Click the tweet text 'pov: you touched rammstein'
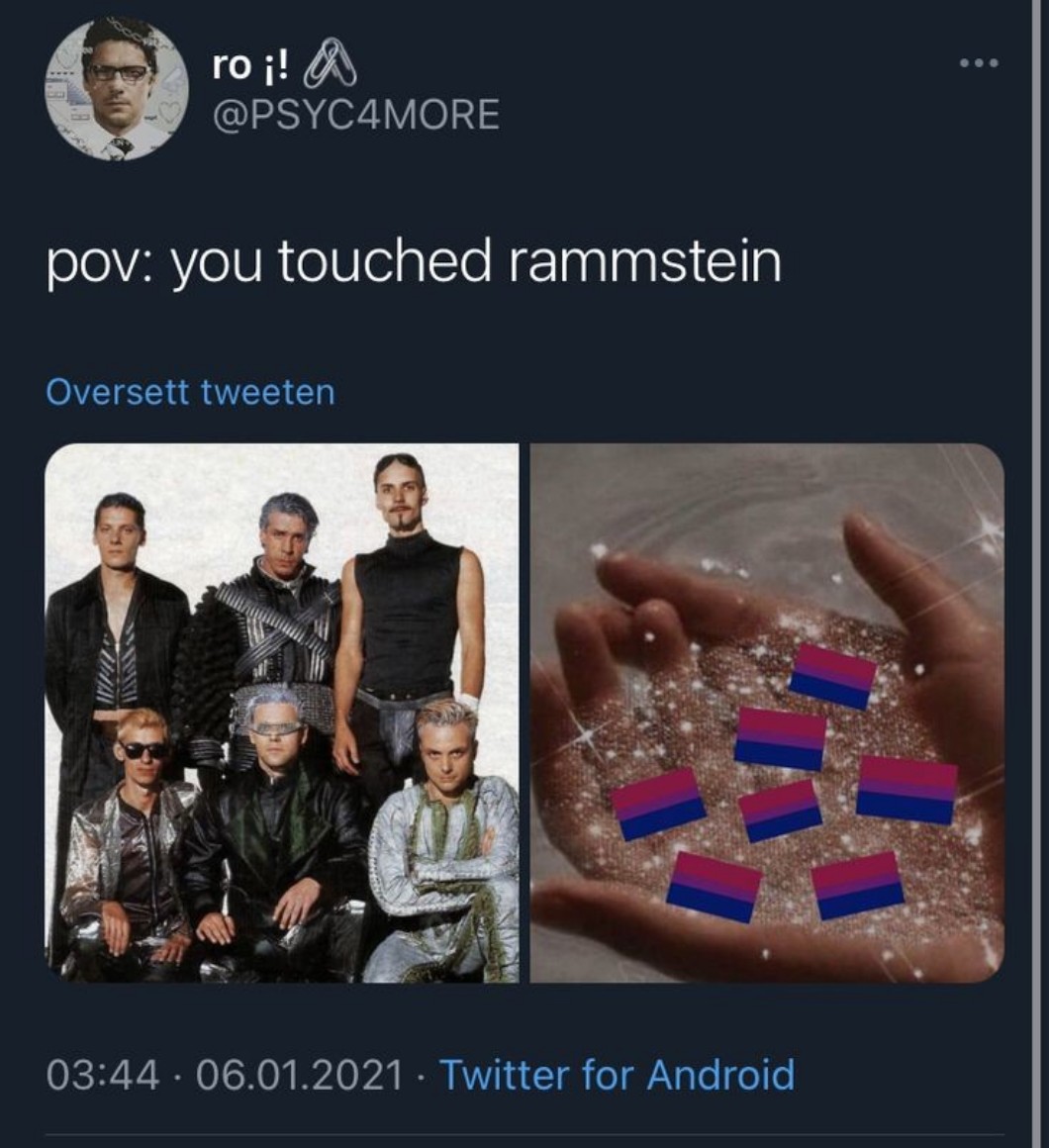Screen dimensions: 1049x1148 [415, 262]
